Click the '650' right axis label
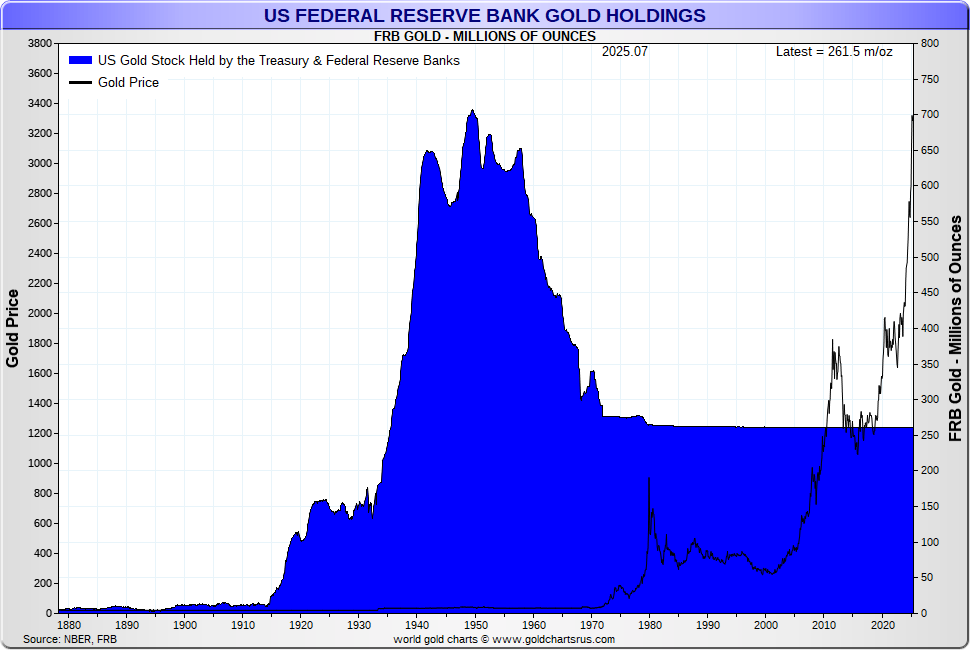This screenshot has width=970, height=650. point(930,150)
